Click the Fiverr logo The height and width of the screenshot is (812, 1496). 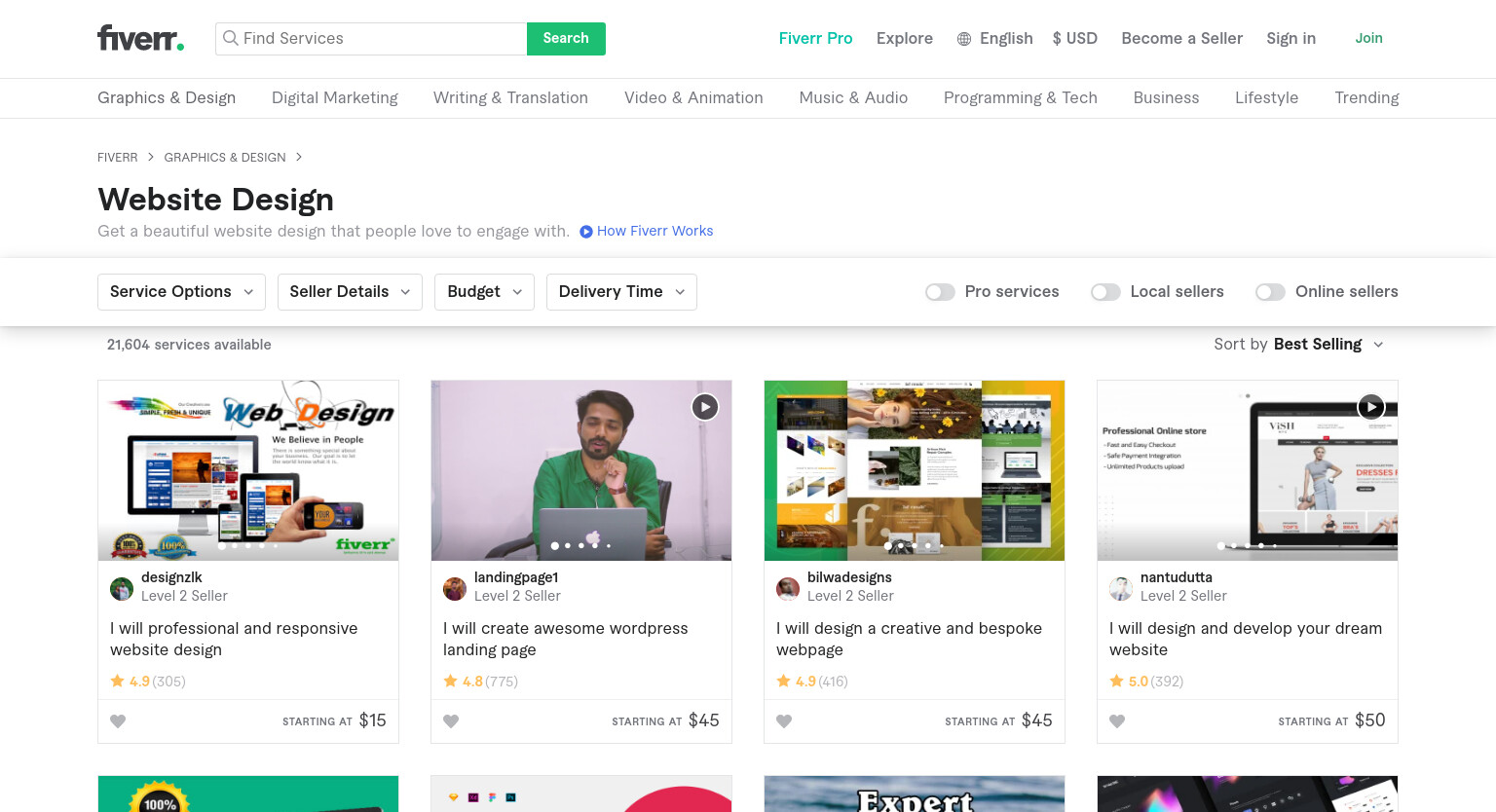141,38
